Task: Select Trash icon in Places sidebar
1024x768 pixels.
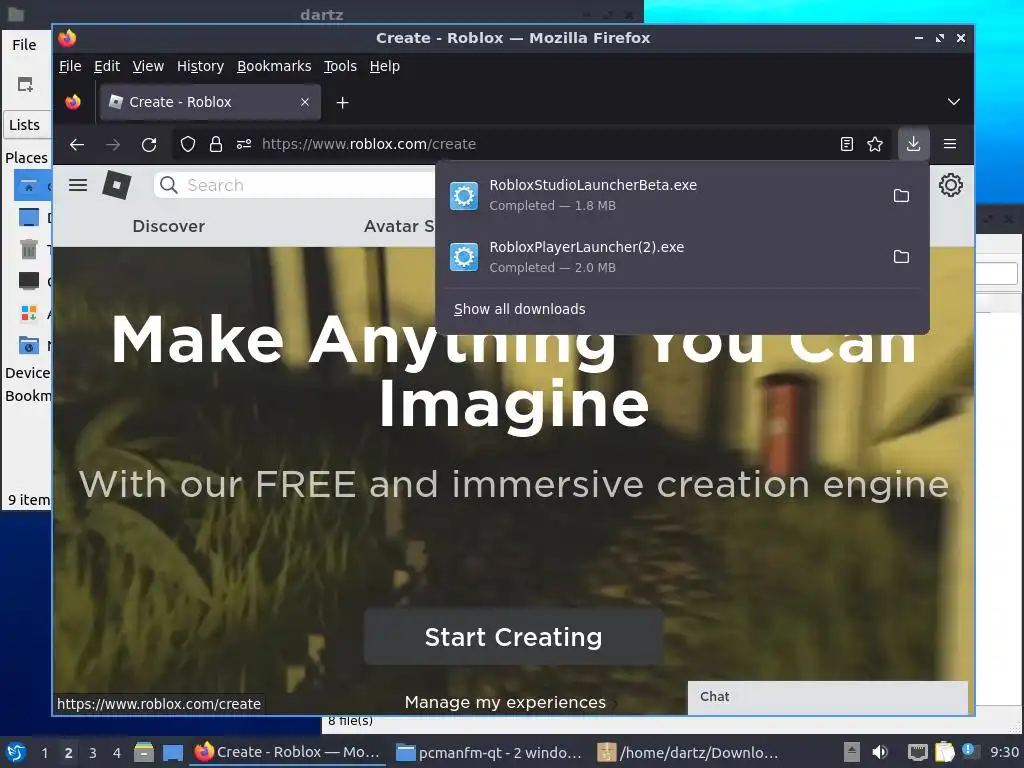Action: [29, 249]
